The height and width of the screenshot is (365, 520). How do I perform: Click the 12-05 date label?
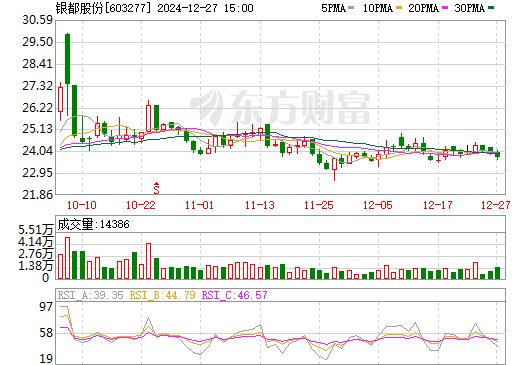pos(378,205)
